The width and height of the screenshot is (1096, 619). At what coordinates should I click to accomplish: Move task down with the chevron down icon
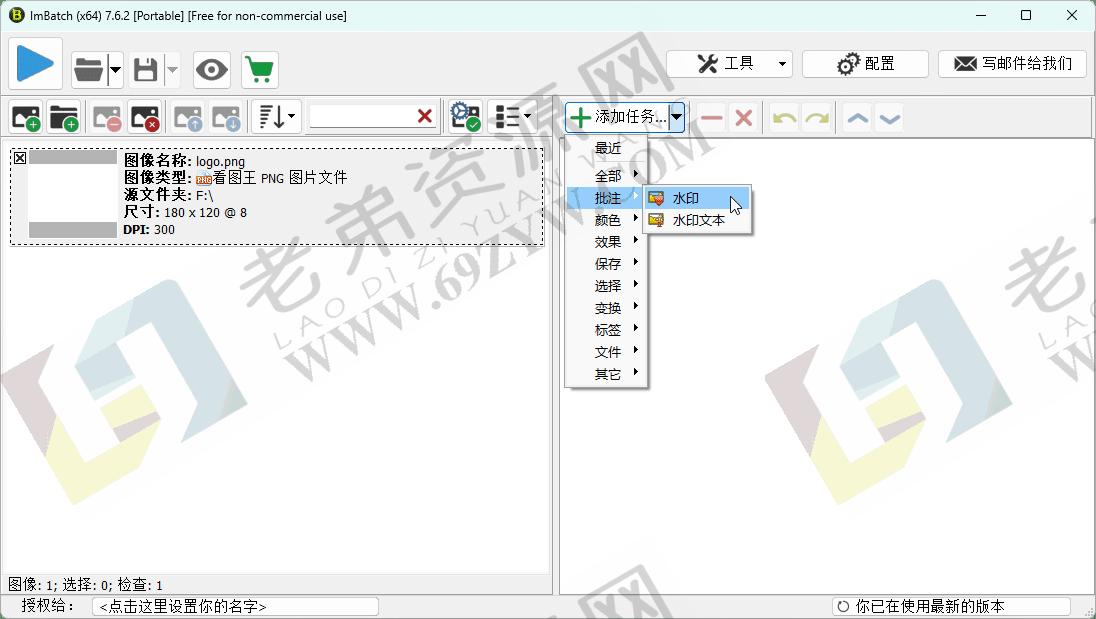(x=890, y=117)
